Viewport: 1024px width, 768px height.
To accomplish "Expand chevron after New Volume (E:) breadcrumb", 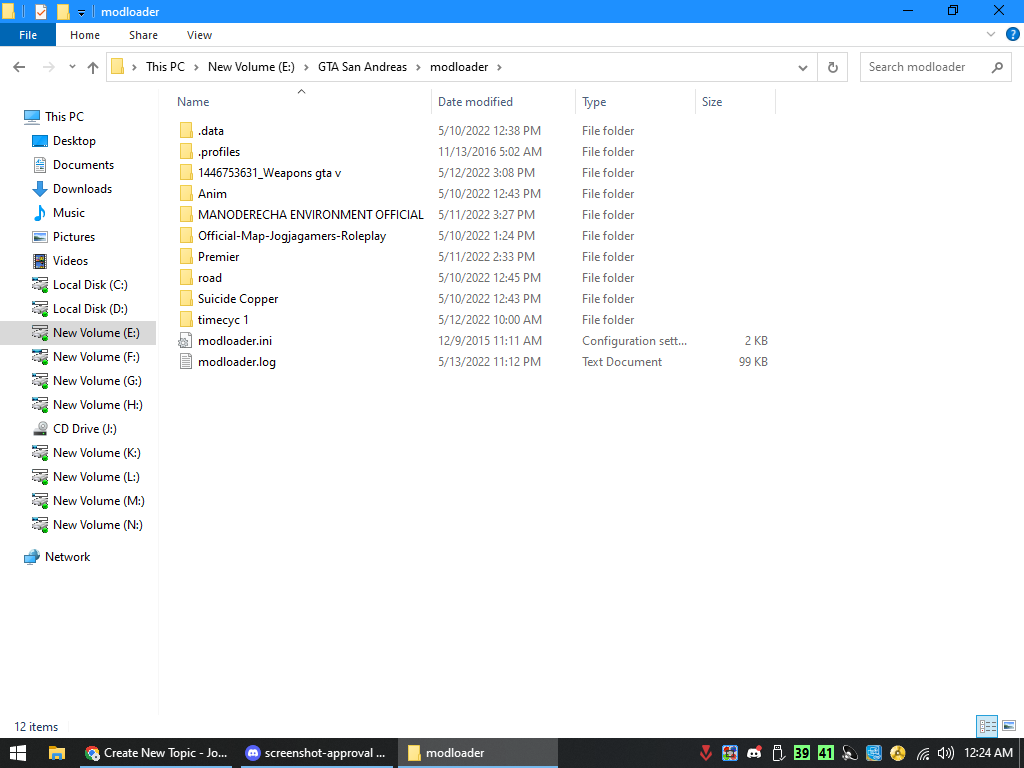I will coord(306,67).
